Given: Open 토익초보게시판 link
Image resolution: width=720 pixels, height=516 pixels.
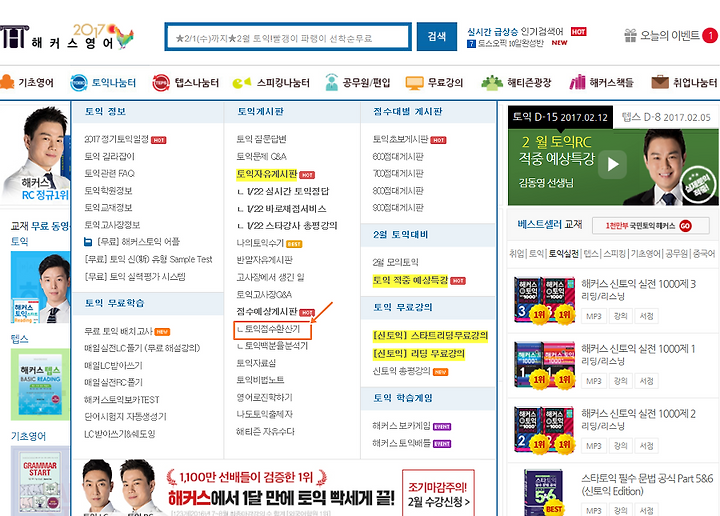Looking at the screenshot, I should 400,139.
